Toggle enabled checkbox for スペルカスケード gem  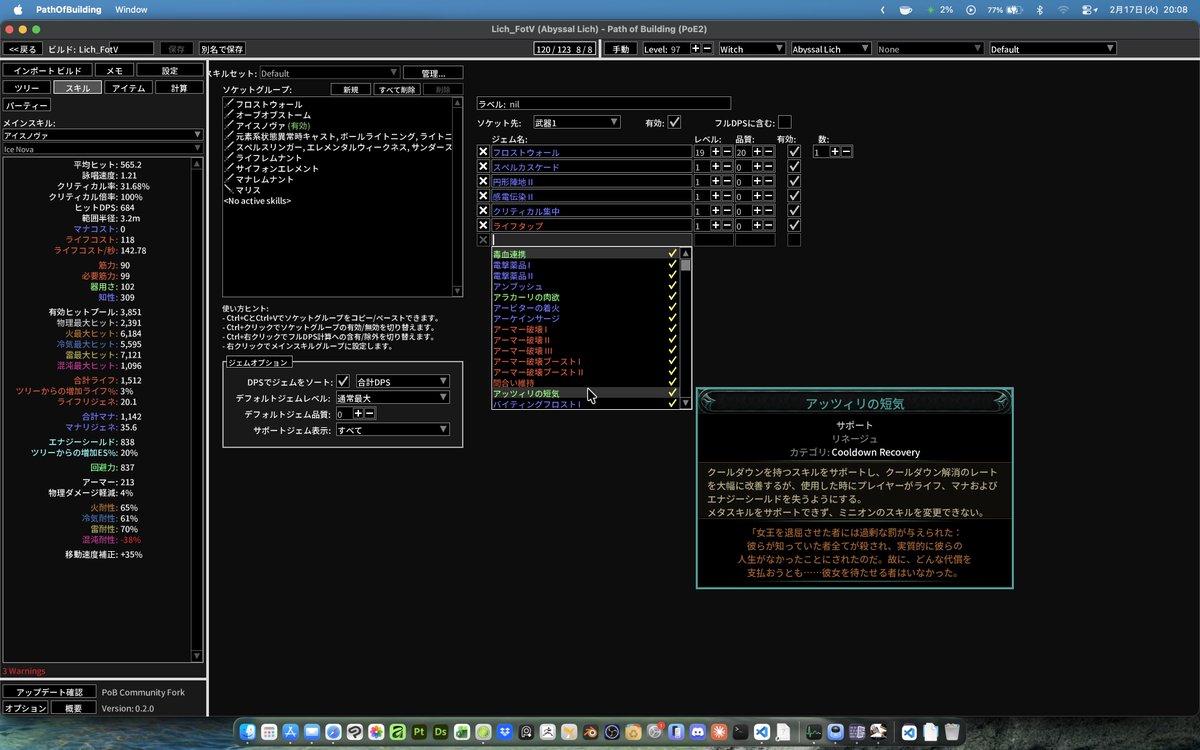click(x=794, y=167)
